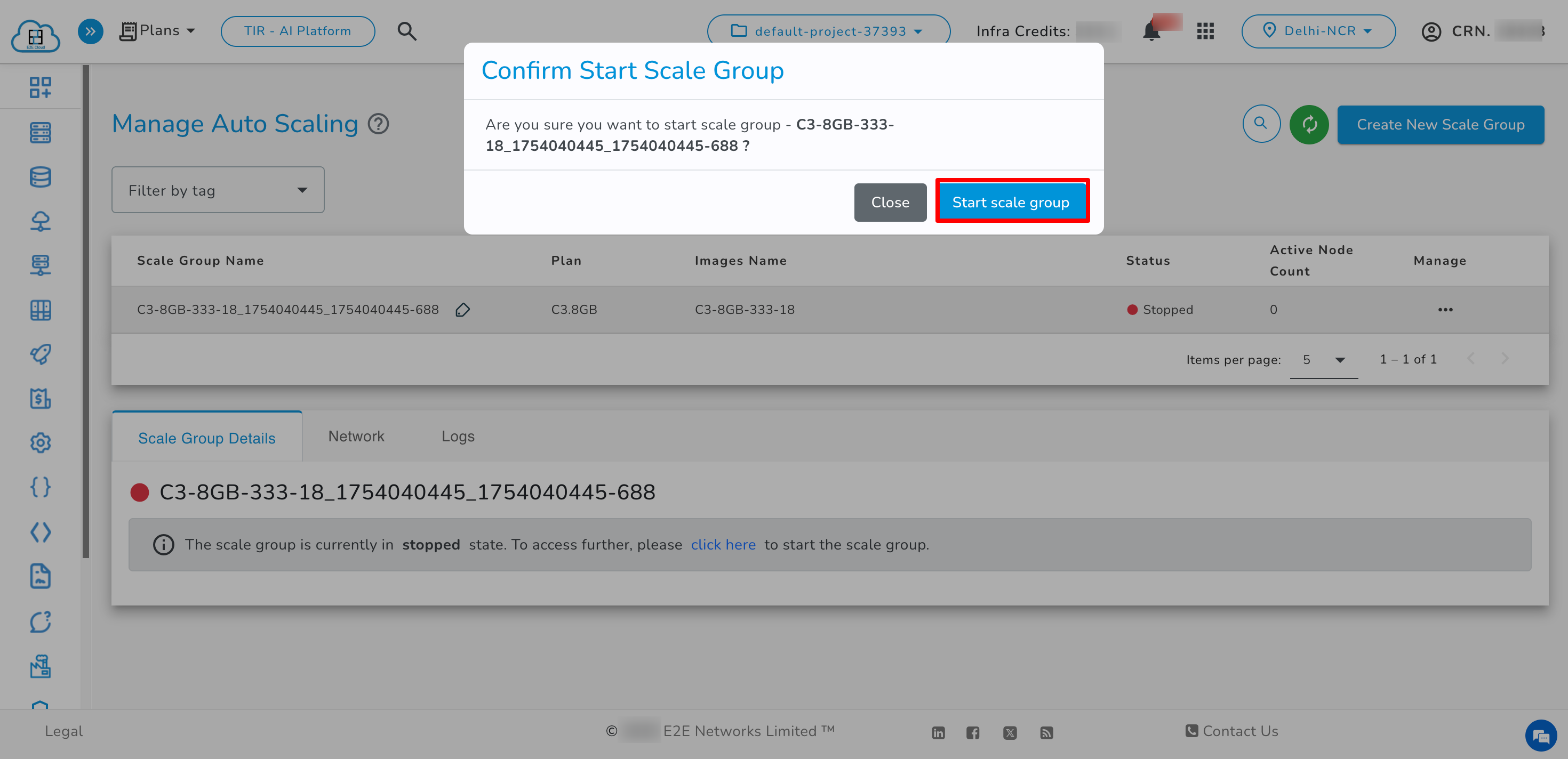Open the default-project-37393 project selector
Viewport: 1568px width, 759px height.
827,31
